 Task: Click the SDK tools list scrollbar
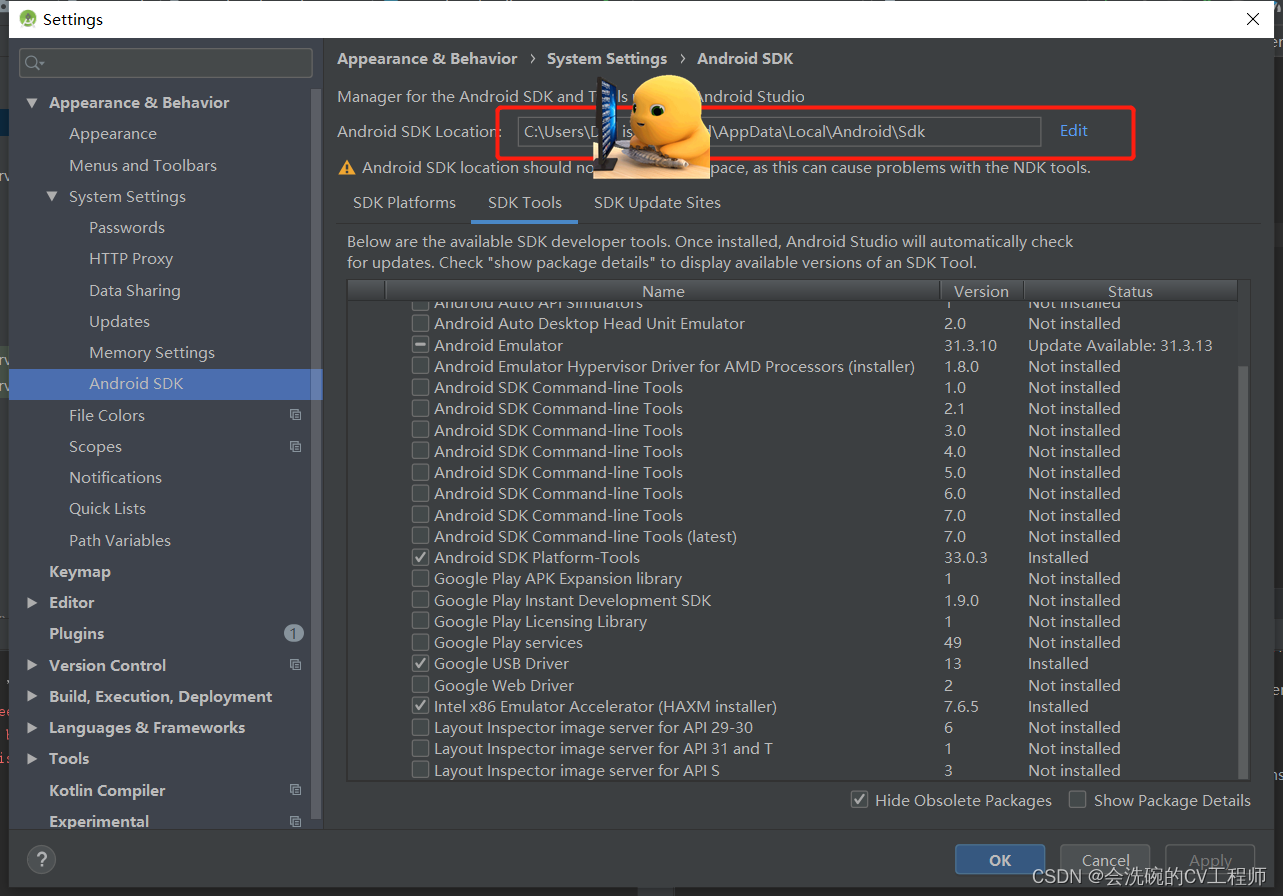[1244, 570]
